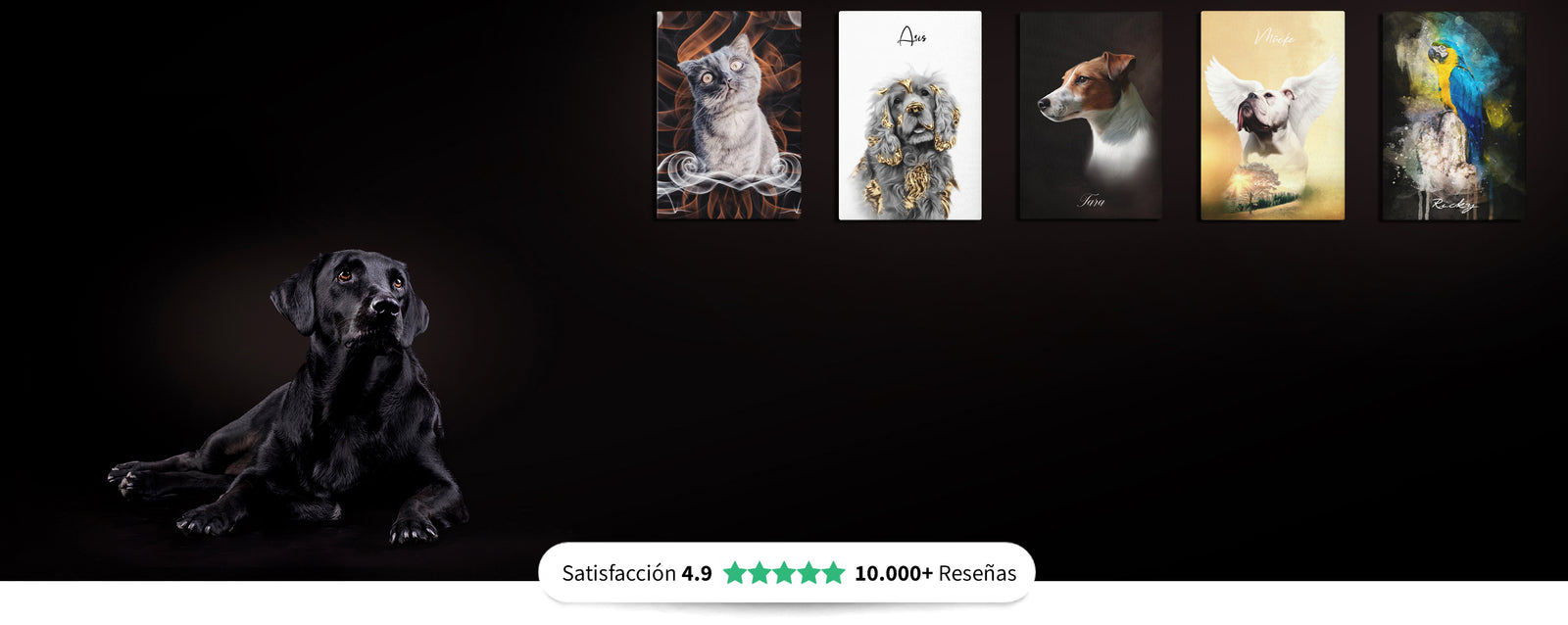Click the first green rating star
This screenshot has height=625, width=1568.
(x=735, y=573)
